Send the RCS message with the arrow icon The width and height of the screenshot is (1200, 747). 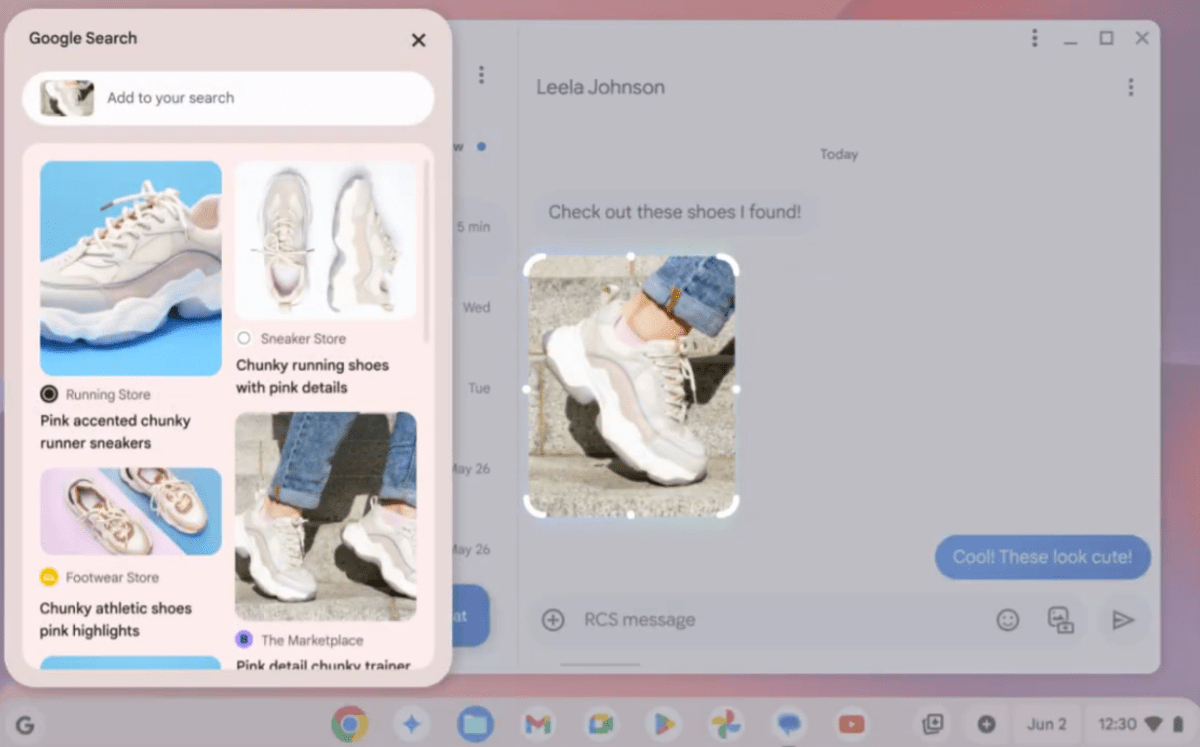click(x=1122, y=620)
